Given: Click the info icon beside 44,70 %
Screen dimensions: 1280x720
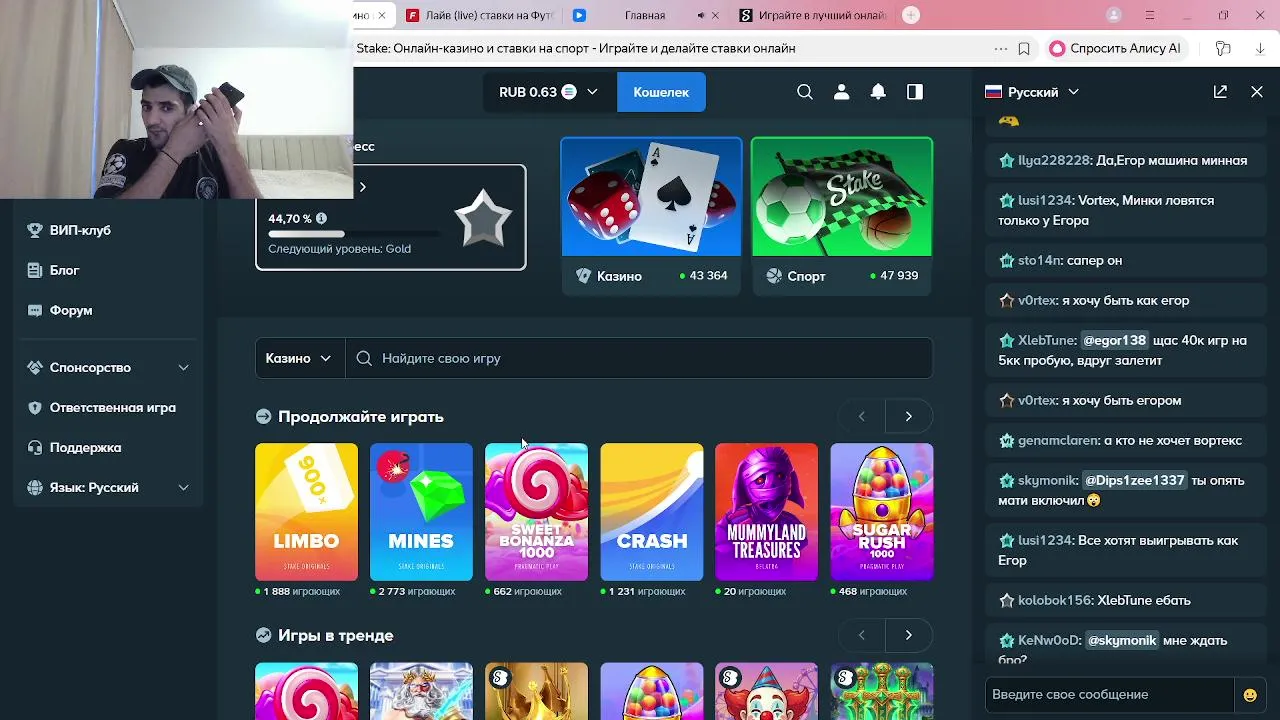Looking at the screenshot, I should 321,218.
